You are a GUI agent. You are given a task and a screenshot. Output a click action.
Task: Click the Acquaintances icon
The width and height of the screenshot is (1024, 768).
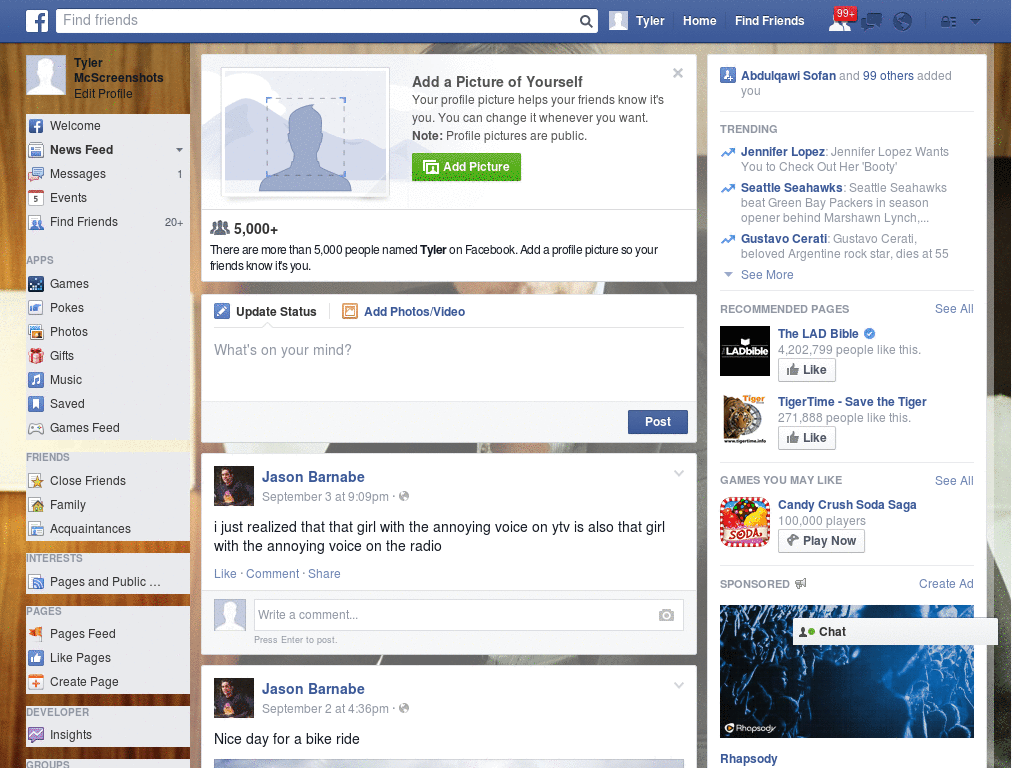pyautogui.click(x=36, y=529)
